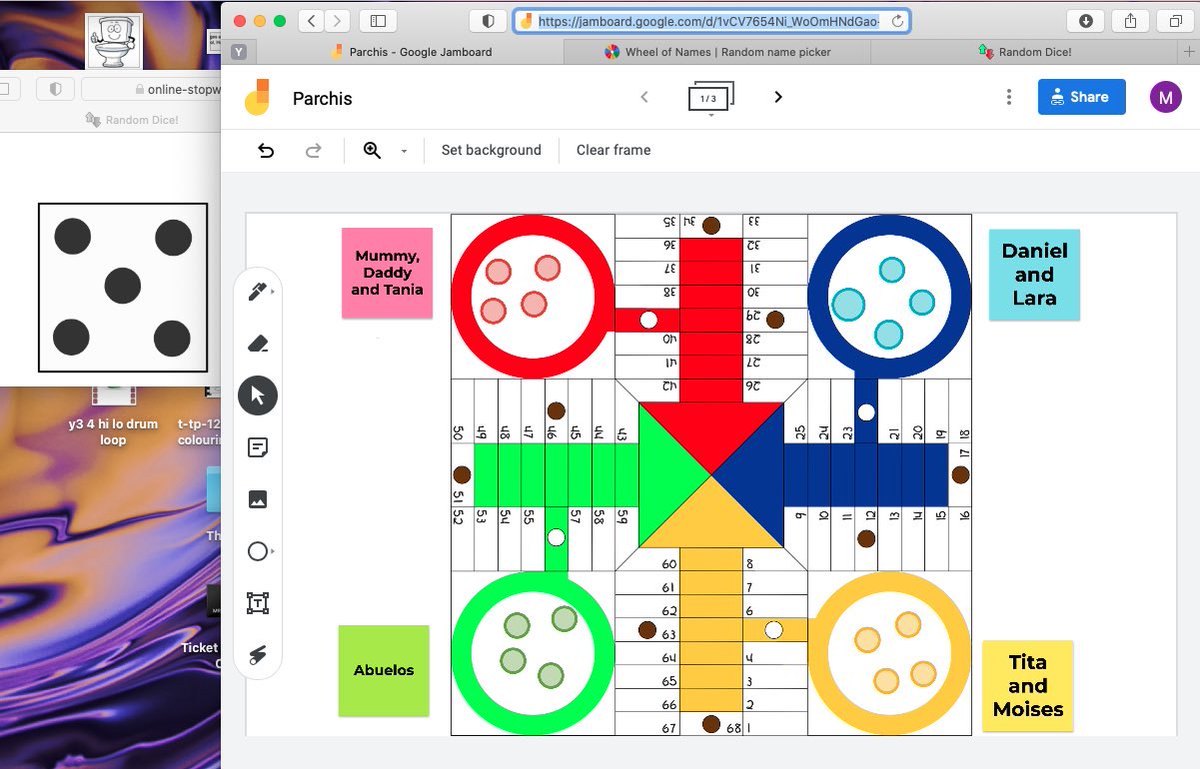Click shield icon in back Safari window
The width and height of the screenshot is (1200, 769).
tap(55, 89)
